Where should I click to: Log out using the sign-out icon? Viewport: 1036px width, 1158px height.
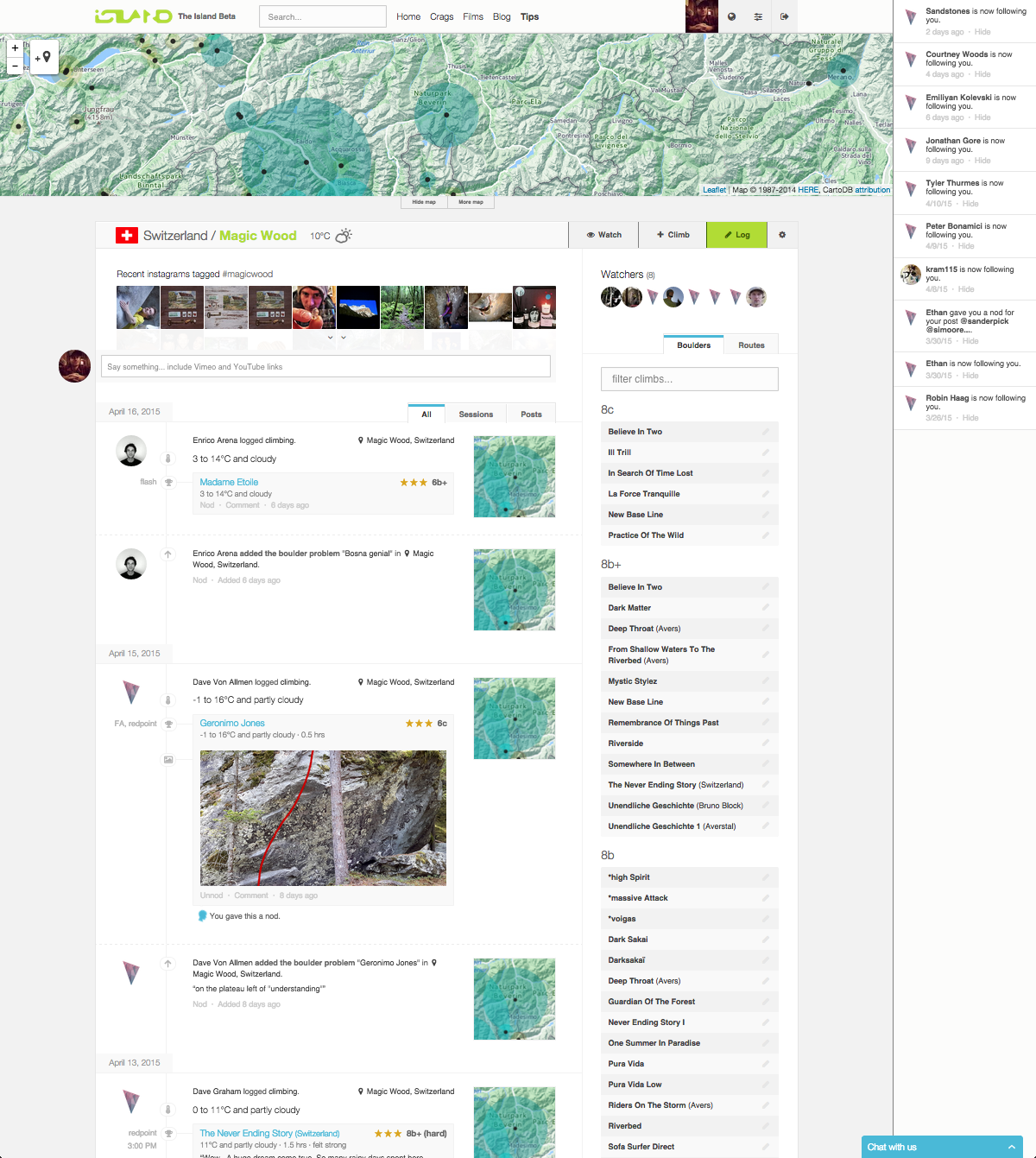coord(783,16)
